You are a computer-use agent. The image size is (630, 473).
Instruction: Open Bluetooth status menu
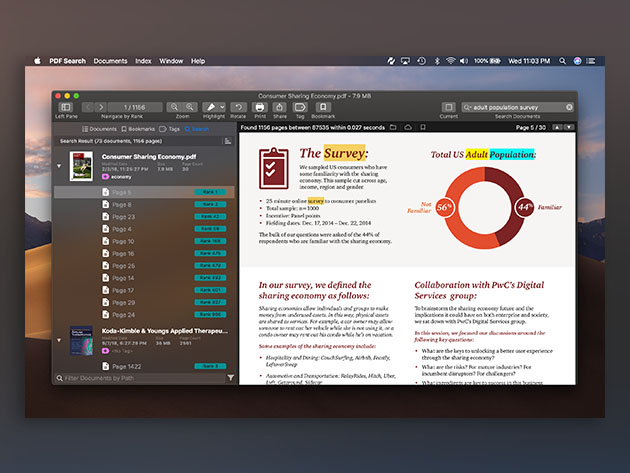click(437, 61)
